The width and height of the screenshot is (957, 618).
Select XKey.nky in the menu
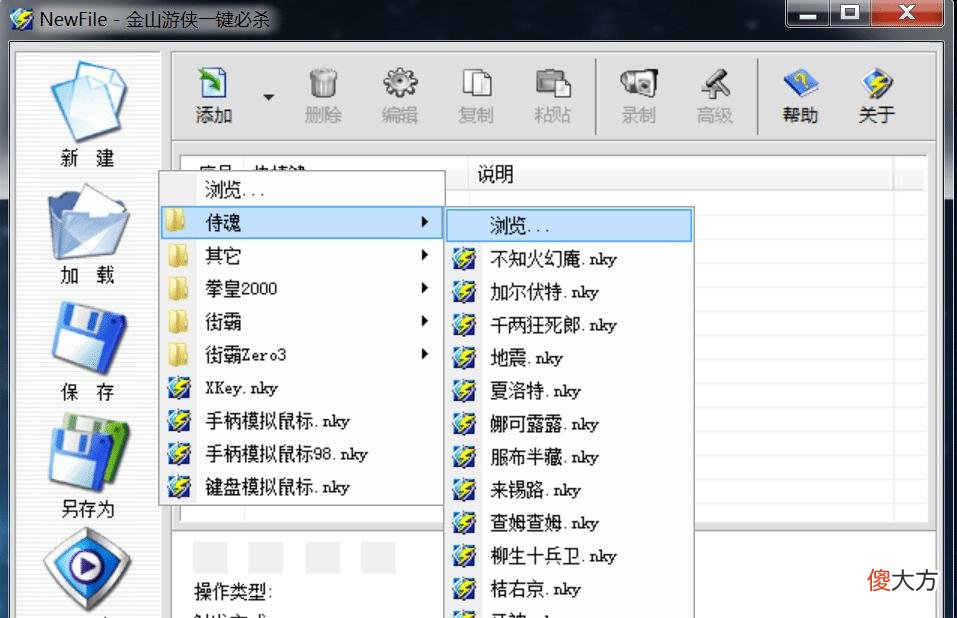[302, 387]
